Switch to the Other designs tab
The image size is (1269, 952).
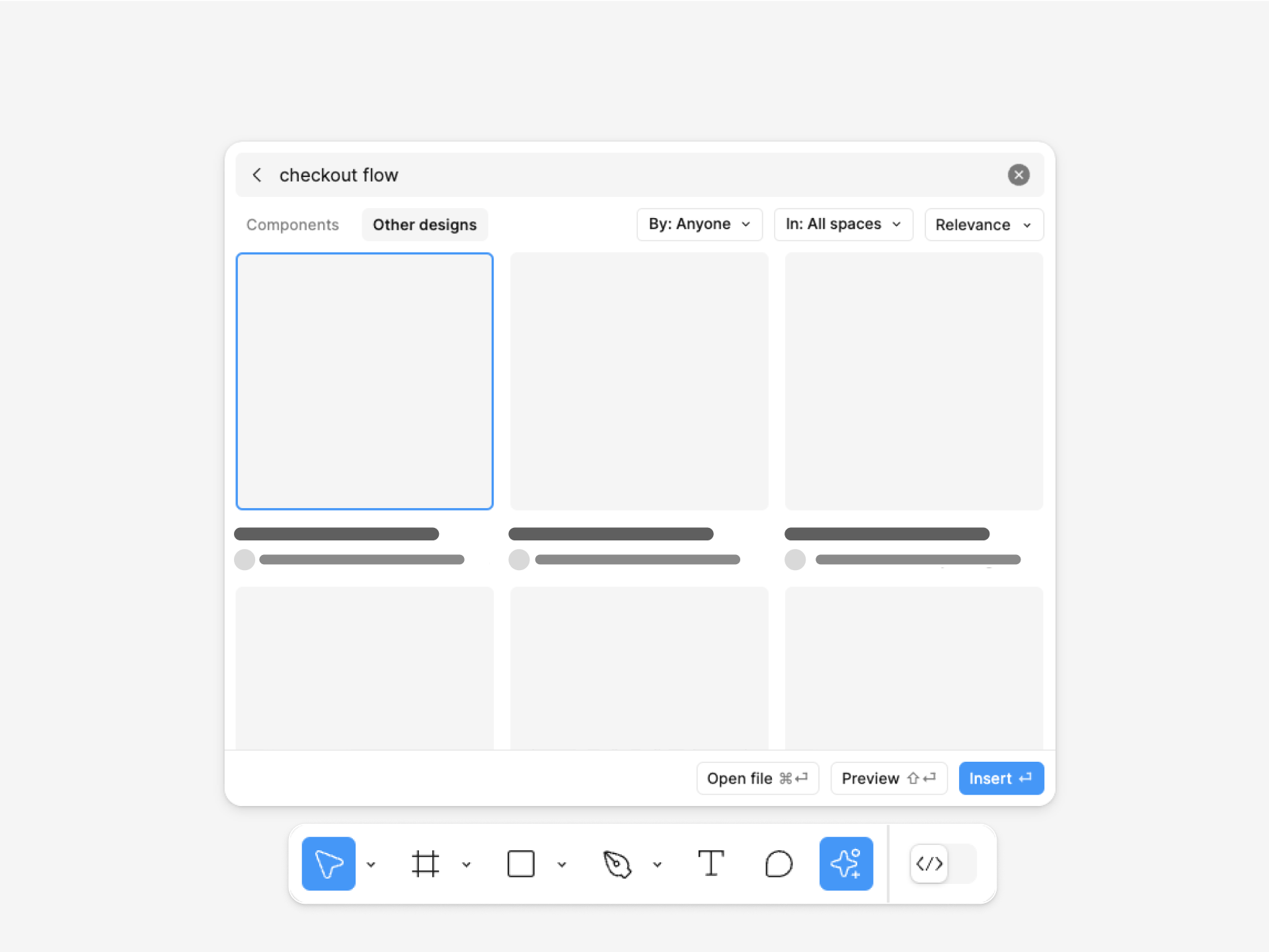pos(424,225)
